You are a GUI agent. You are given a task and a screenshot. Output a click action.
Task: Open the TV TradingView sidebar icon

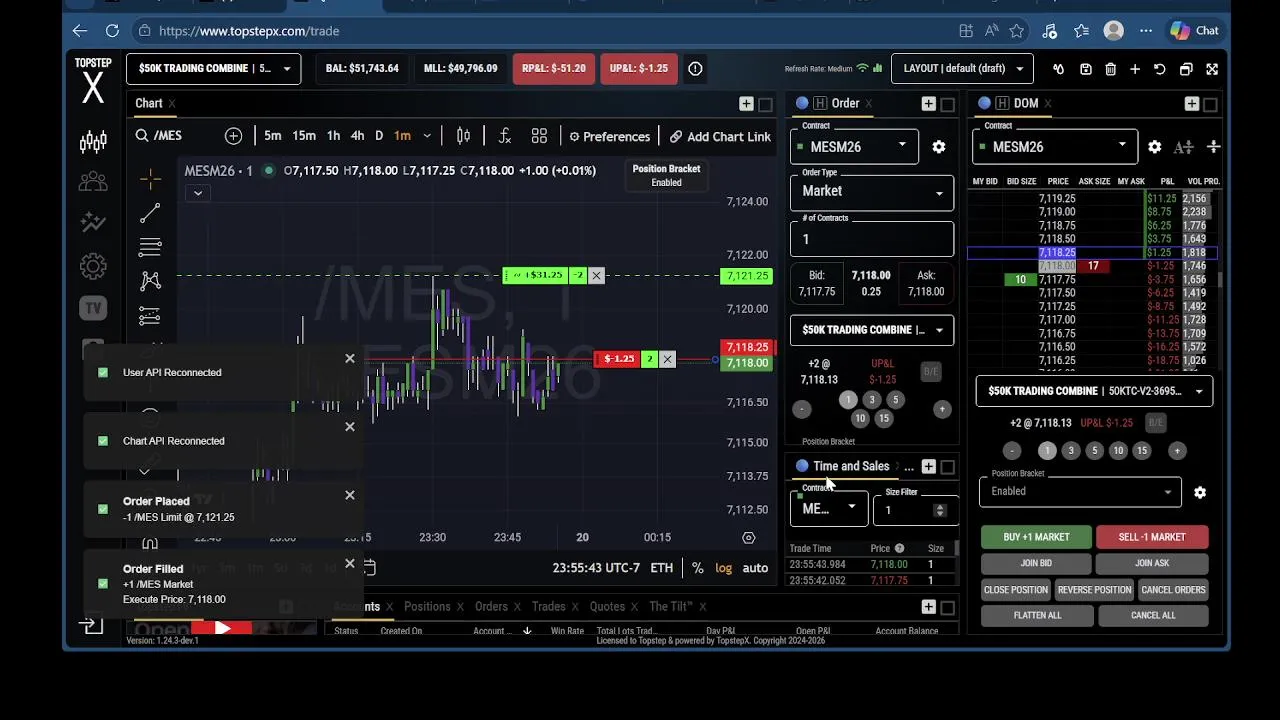[x=93, y=308]
